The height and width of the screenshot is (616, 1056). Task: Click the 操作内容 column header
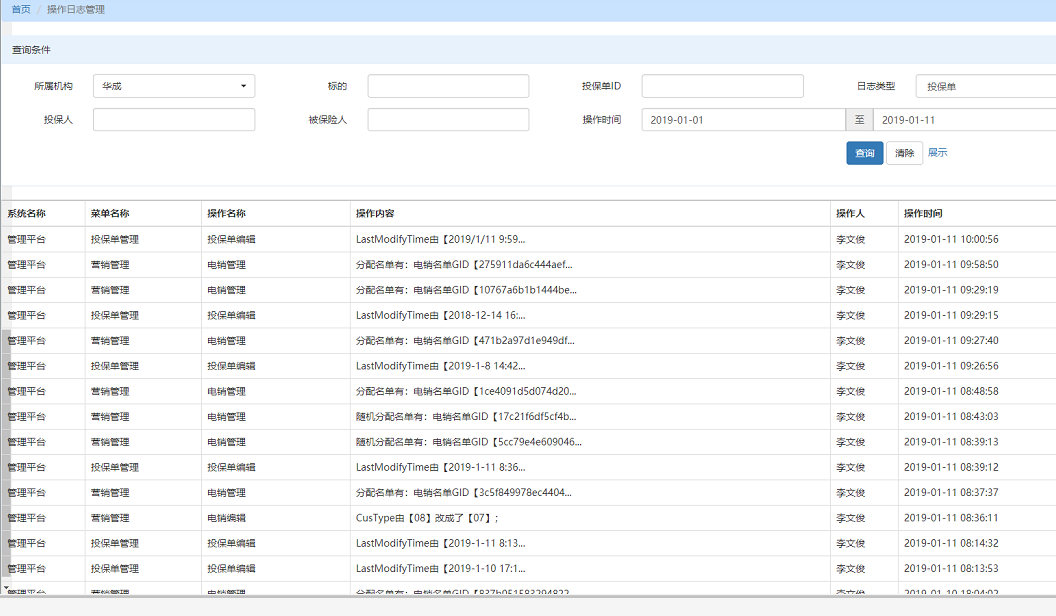click(375, 214)
